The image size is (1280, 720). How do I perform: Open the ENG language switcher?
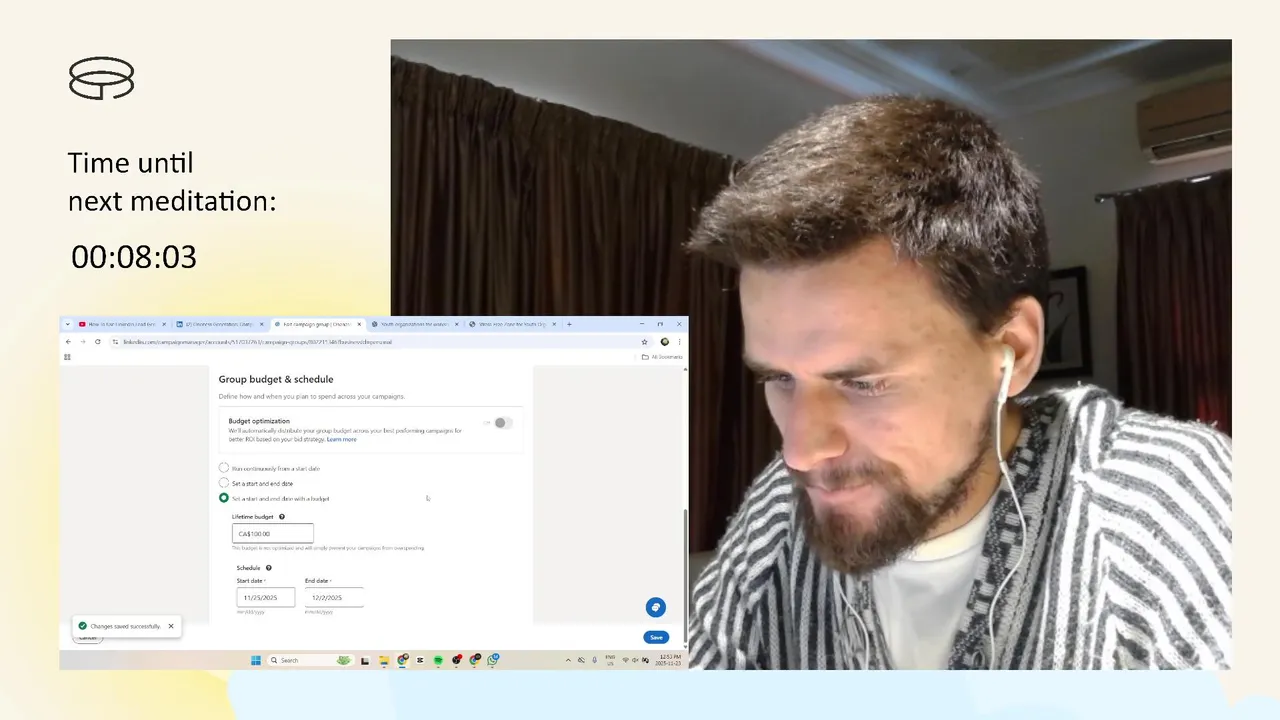pos(610,660)
